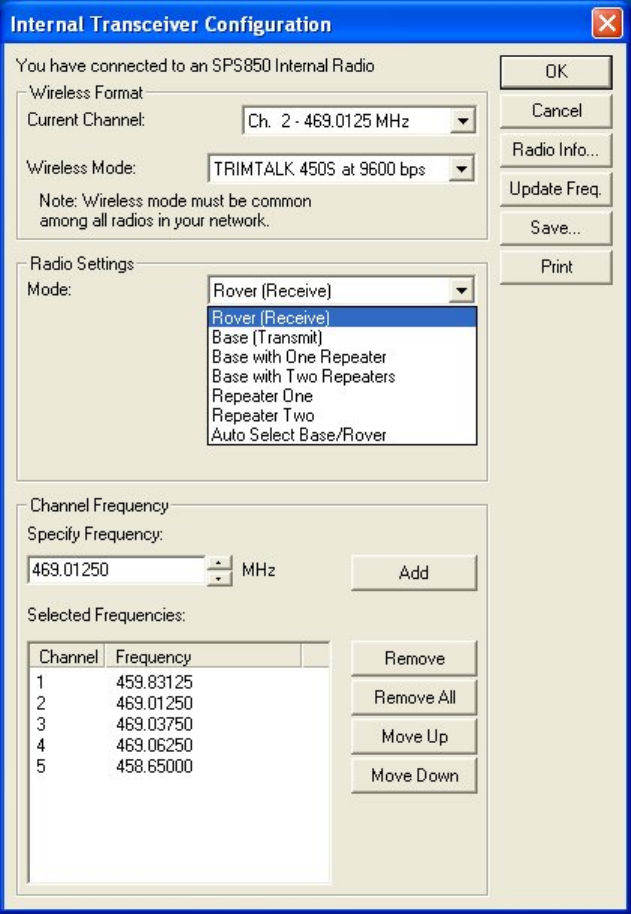
Task: Open the Current Channel dropdown arrow
Action: click(x=463, y=121)
